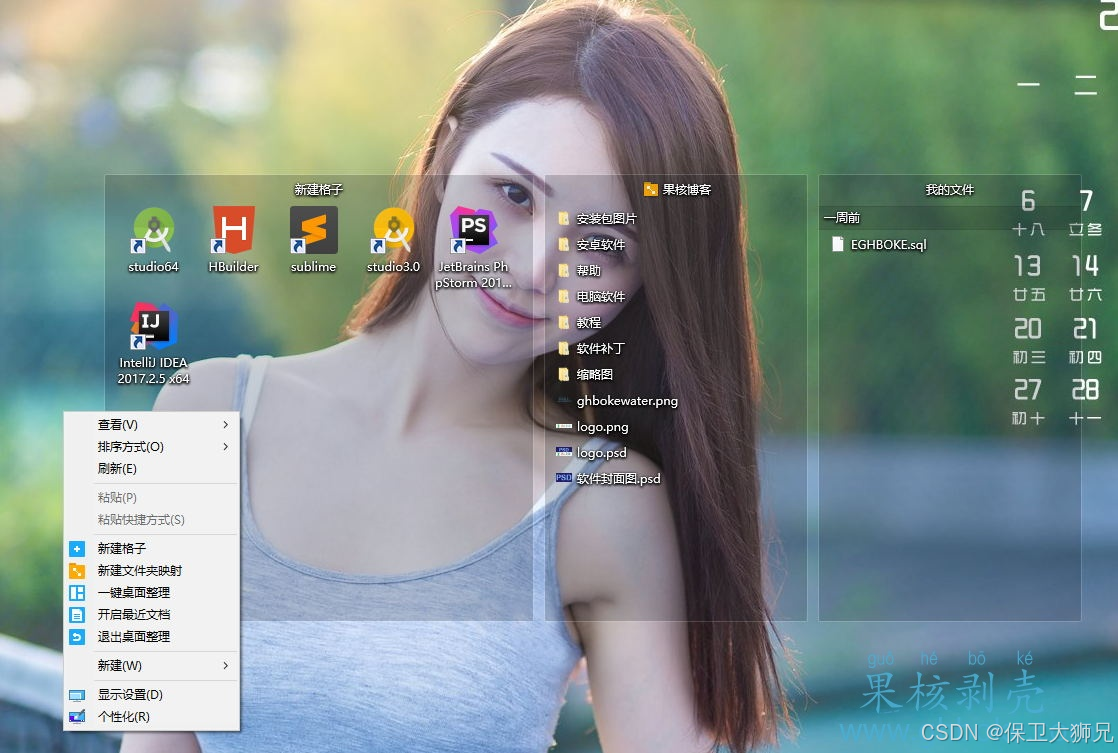Choose 开启最近文档 menu entry
The width and height of the screenshot is (1118, 753).
151,615
